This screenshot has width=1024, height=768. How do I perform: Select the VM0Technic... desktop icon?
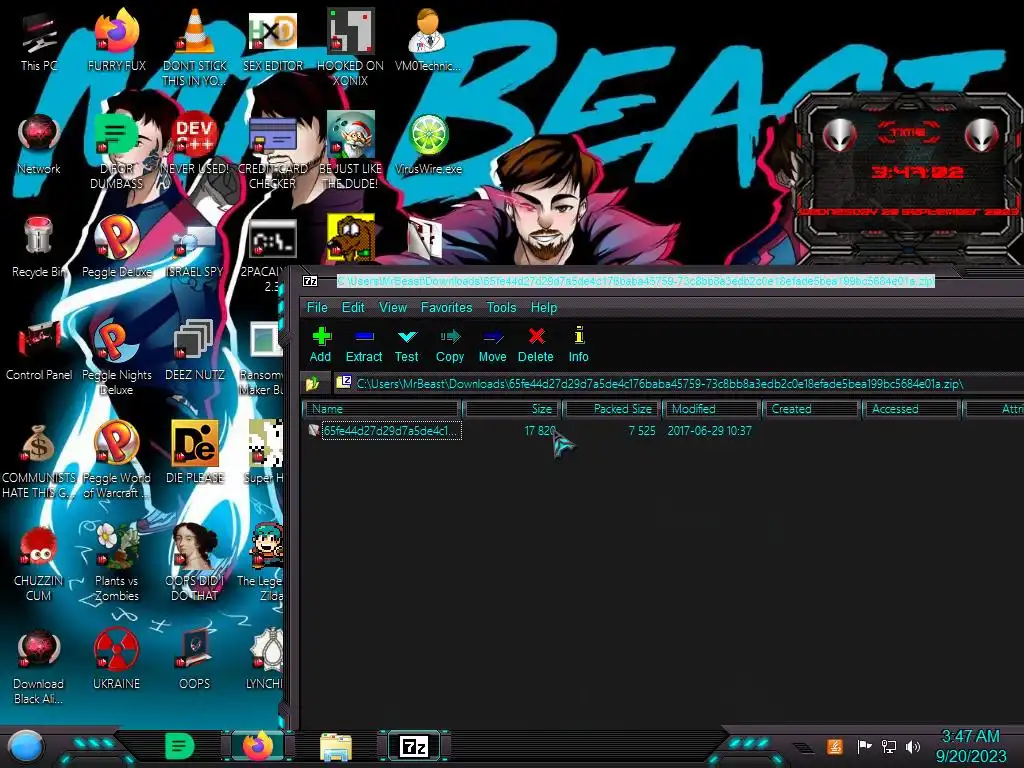428,40
